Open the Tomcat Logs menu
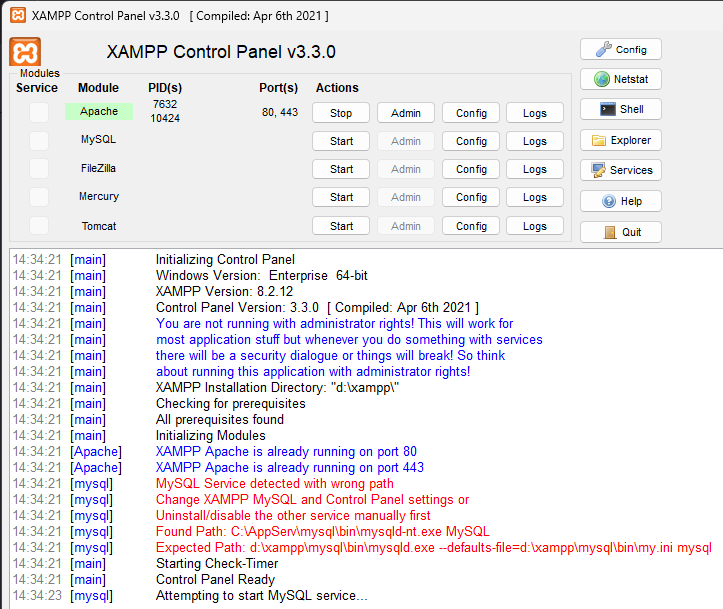This screenshot has width=723, height=609. tap(535, 226)
